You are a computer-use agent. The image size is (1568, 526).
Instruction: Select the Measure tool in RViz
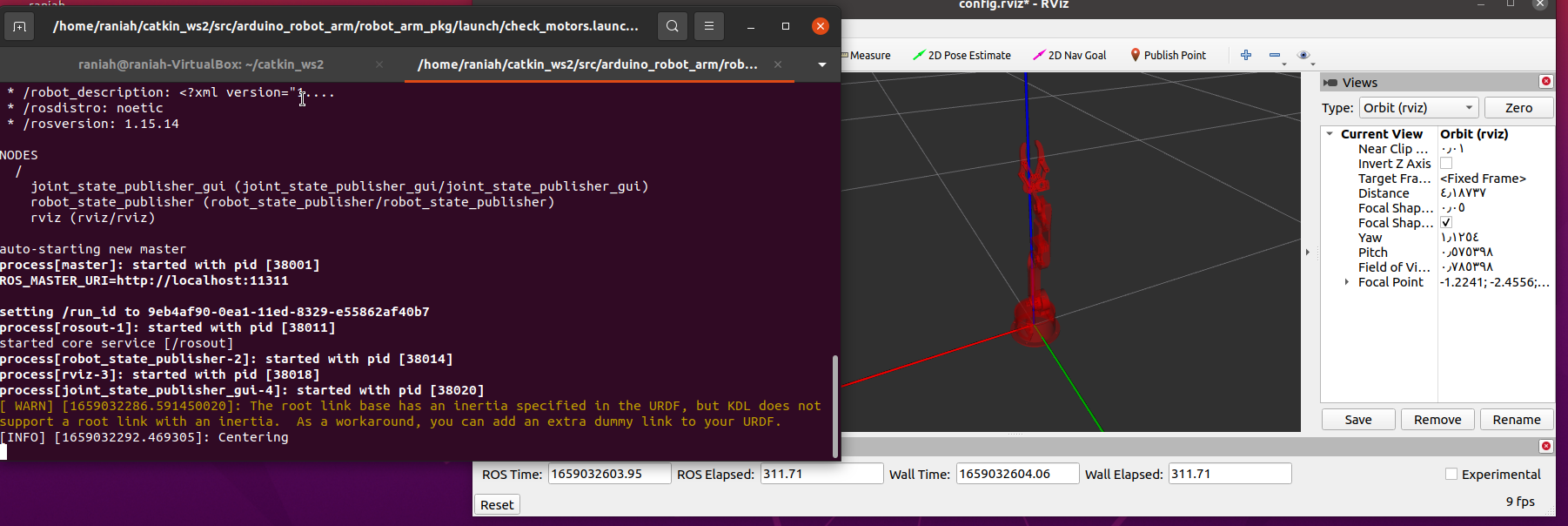867,55
